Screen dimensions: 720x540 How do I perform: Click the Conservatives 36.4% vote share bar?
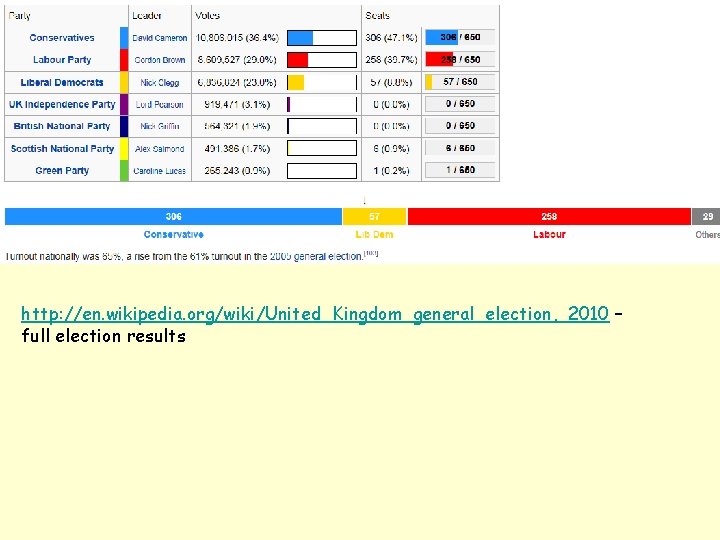point(322,38)
